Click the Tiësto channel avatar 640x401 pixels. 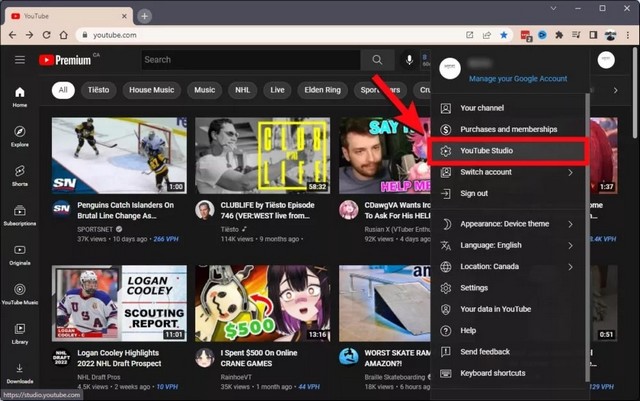click(x=204, y=209)
